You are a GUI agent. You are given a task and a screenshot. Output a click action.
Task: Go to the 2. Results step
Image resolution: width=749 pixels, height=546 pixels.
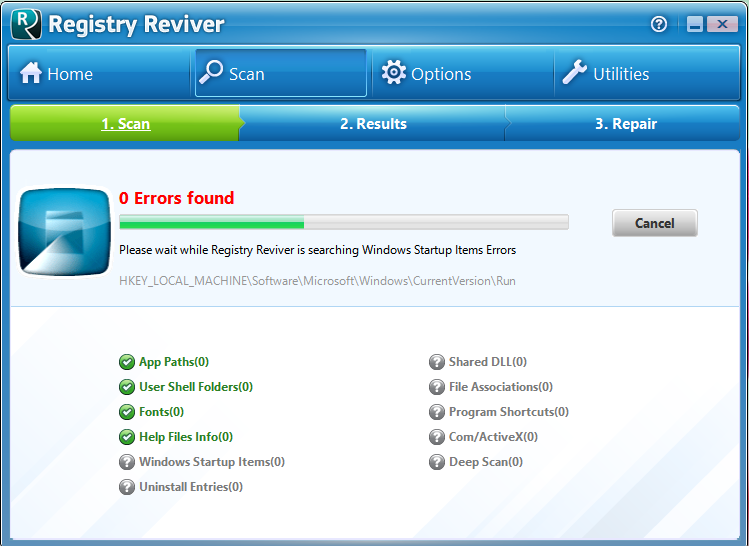[373, 124]
